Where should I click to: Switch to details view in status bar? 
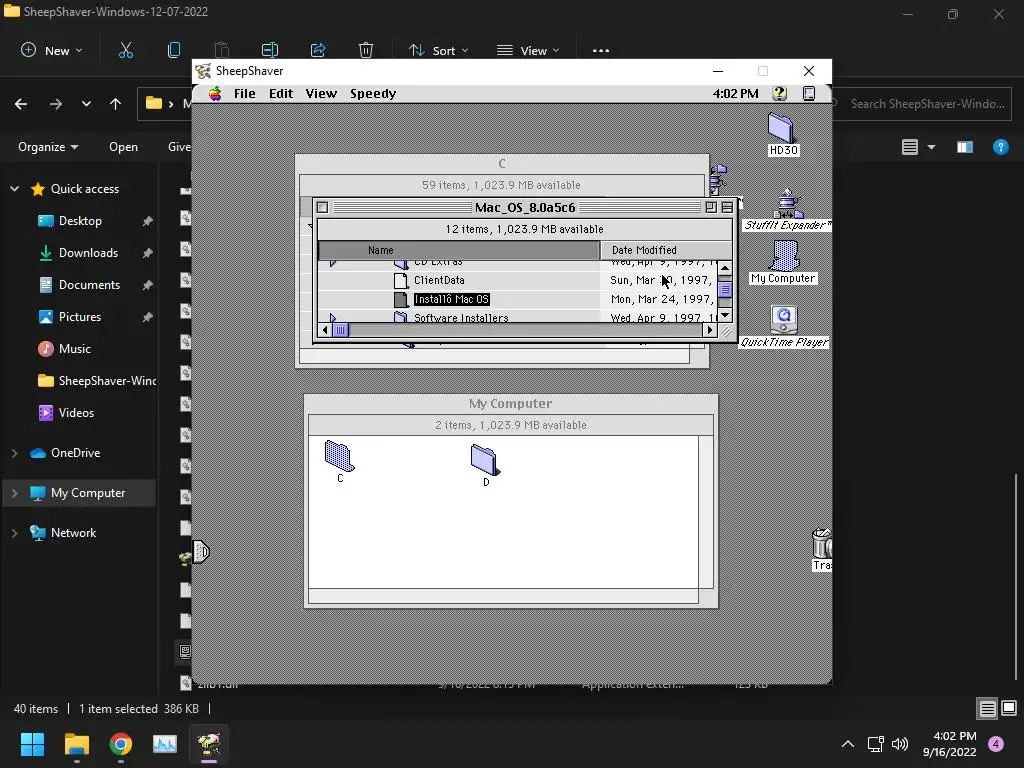[x=987, y=709]
